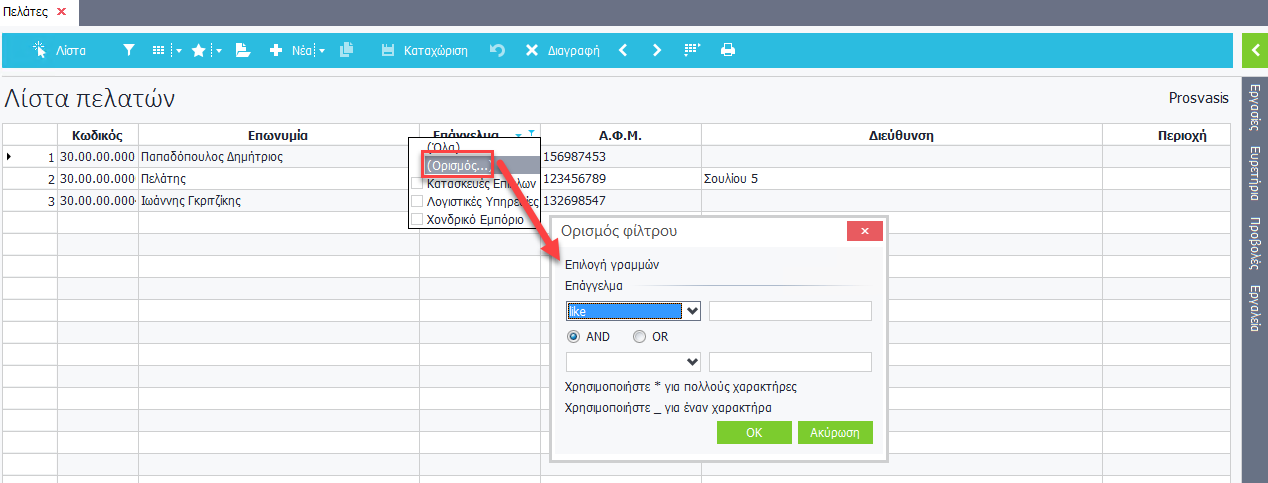This screenshot has width=1268, height=483.
Task: Check the Χονδρικό Εμπόριο filter checkbox
Action: pos(417,220)
